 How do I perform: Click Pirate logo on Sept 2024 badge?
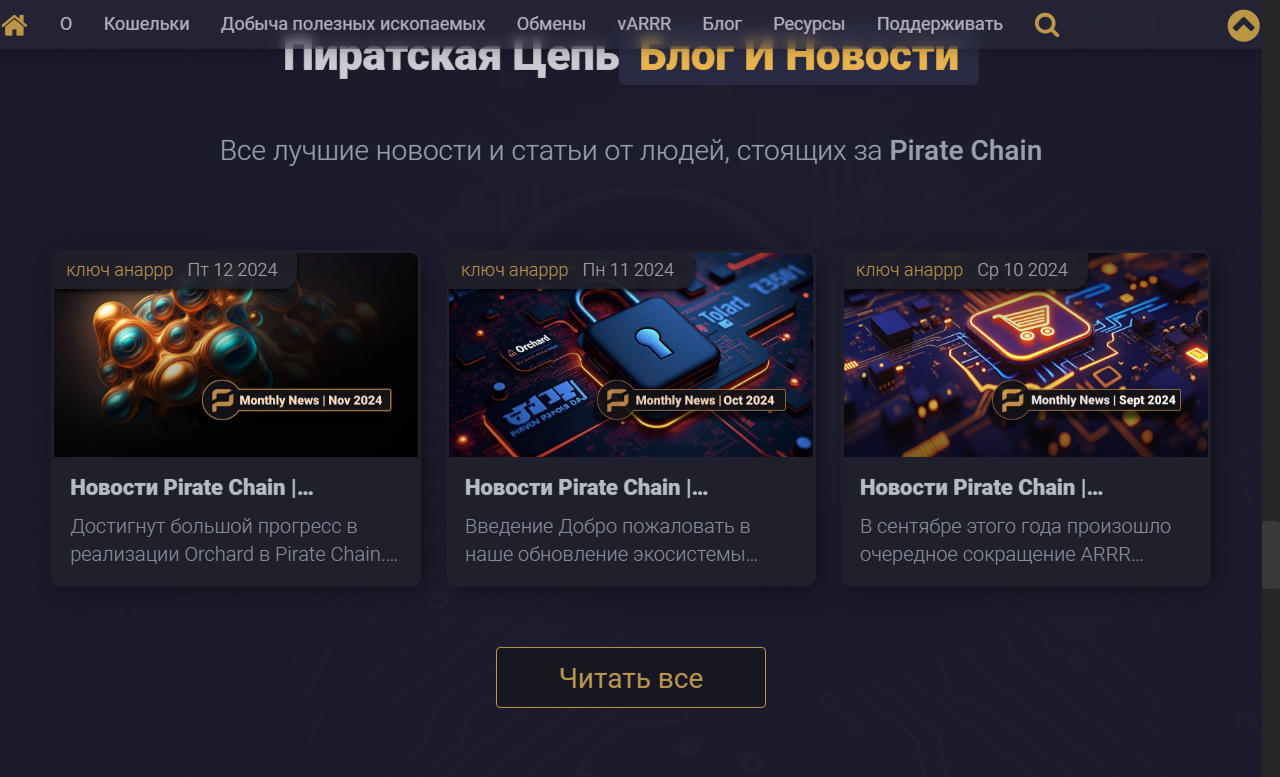(x=1012, y=400)
